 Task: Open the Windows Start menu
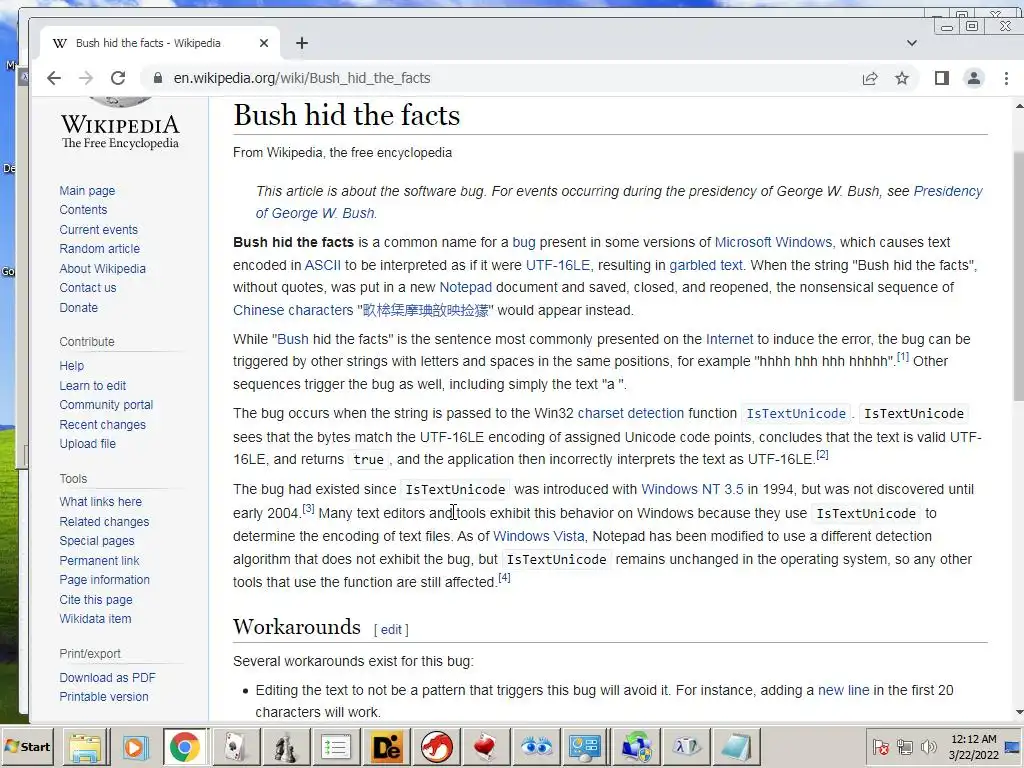[x=27, y=746]
